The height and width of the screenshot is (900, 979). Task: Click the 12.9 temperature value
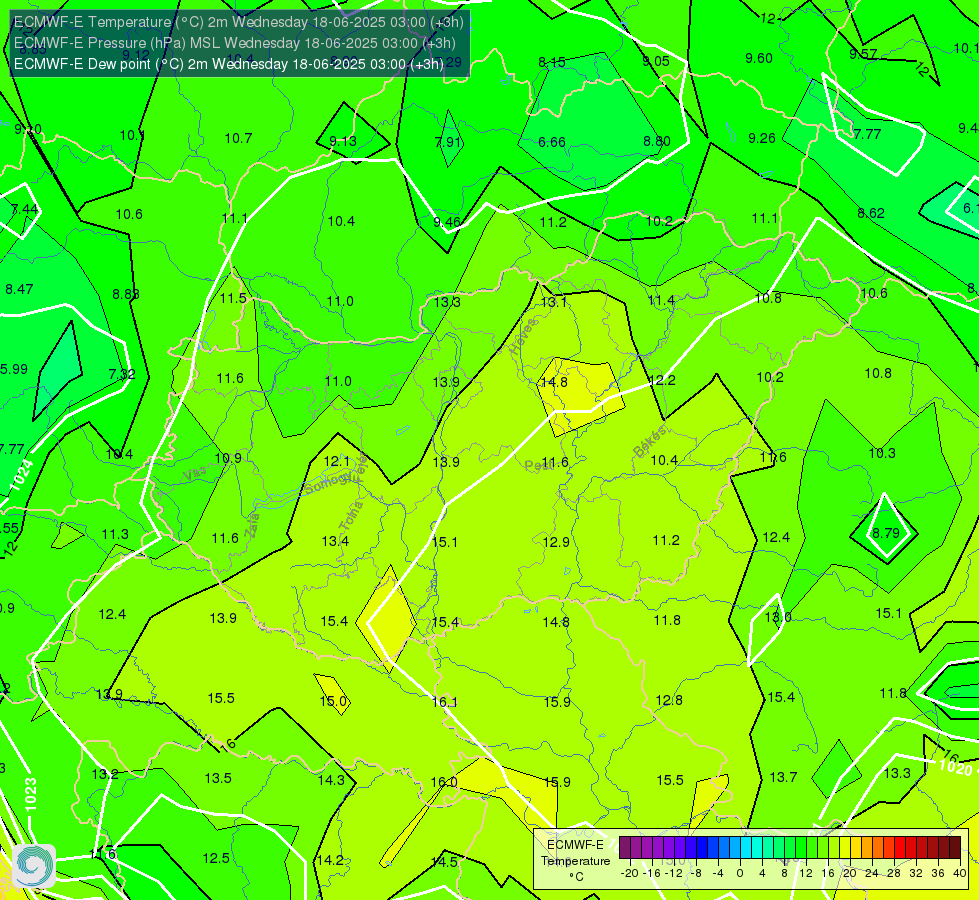[556, 542]
